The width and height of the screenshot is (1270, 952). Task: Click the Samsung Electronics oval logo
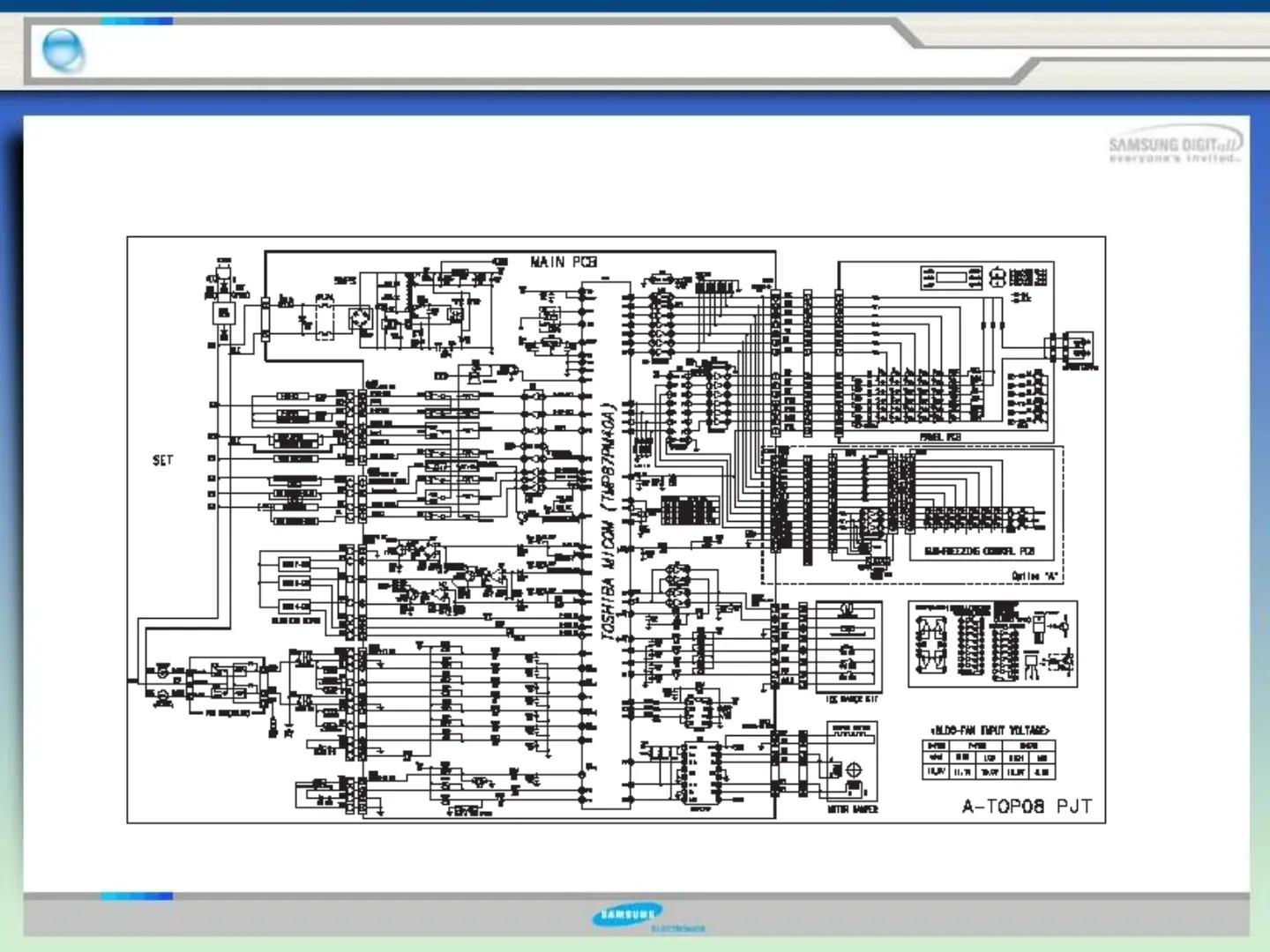628,915
